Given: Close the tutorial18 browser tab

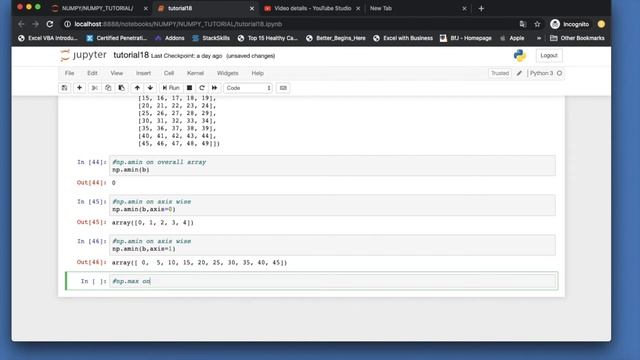Looking at the screenshot, I should (x=252, y=8).
